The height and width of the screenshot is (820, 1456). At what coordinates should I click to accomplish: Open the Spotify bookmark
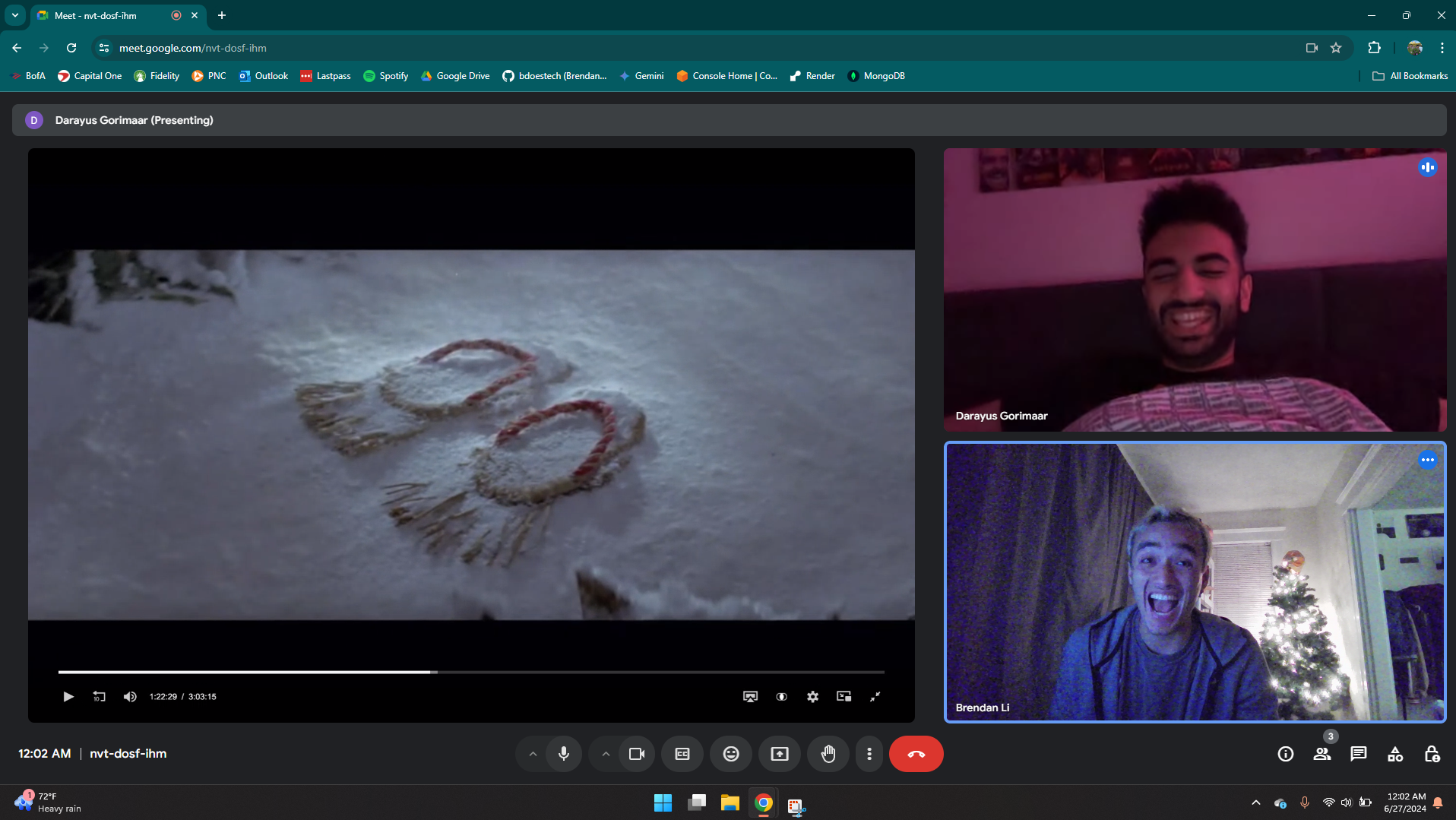[x=386, y=76]
